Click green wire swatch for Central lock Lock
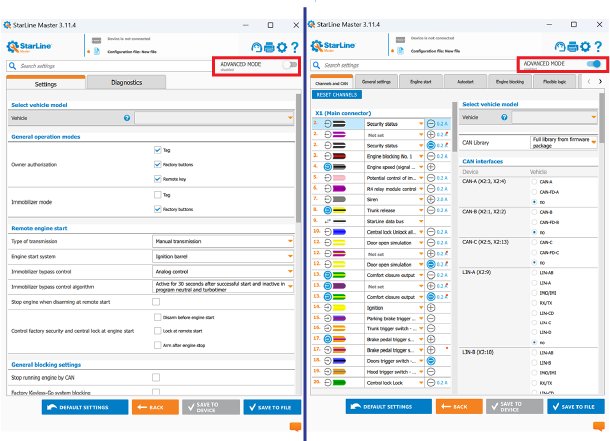The height and width of the screenshot is (441, 610). (339, 383)
